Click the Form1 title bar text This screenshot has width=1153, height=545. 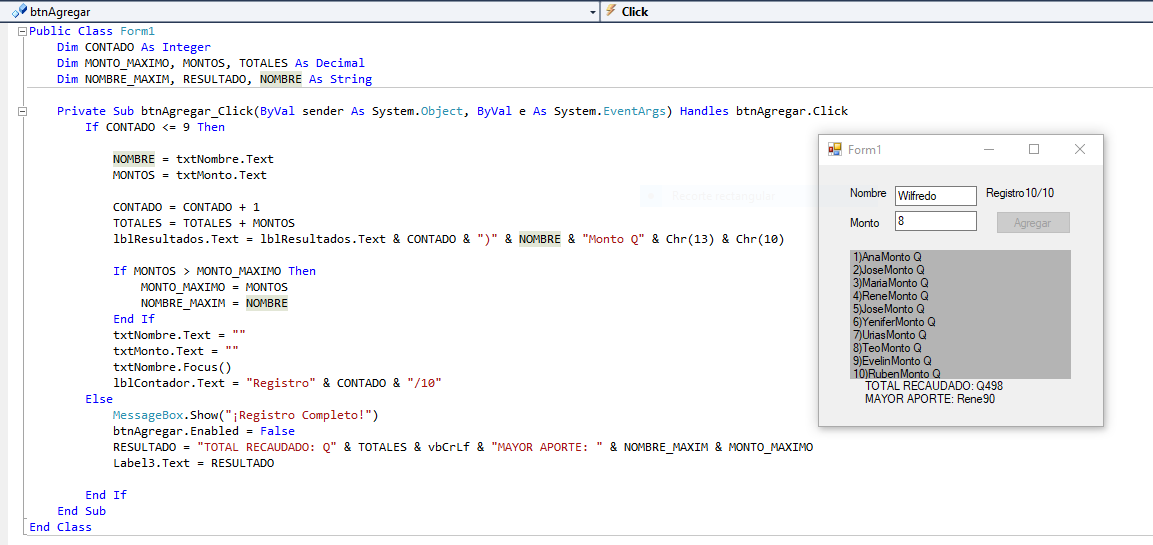coord(864,150)
